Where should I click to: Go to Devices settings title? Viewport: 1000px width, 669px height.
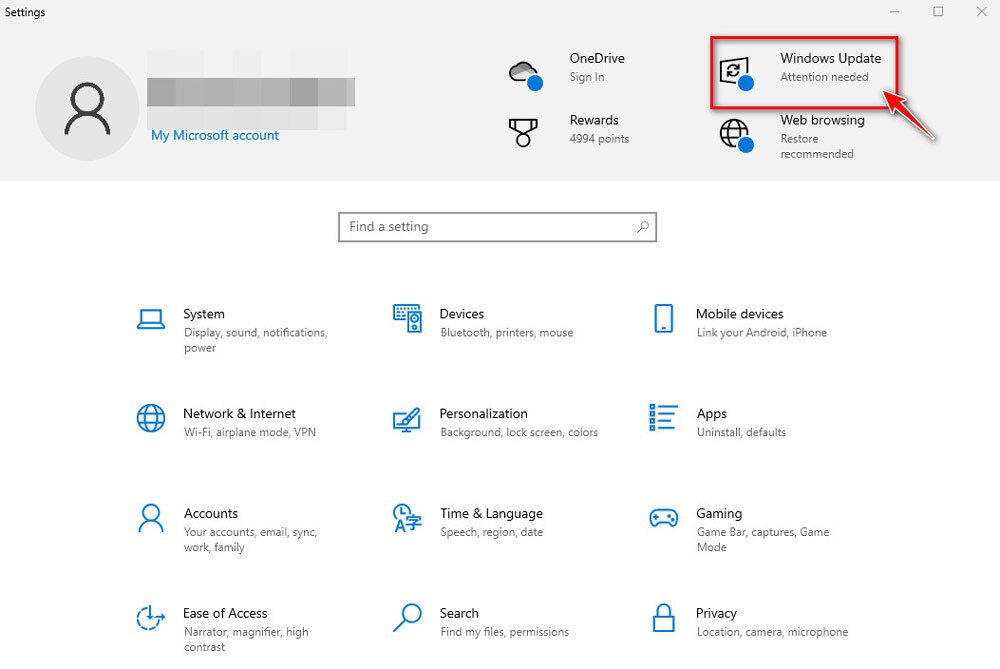[x=462, y=314]
